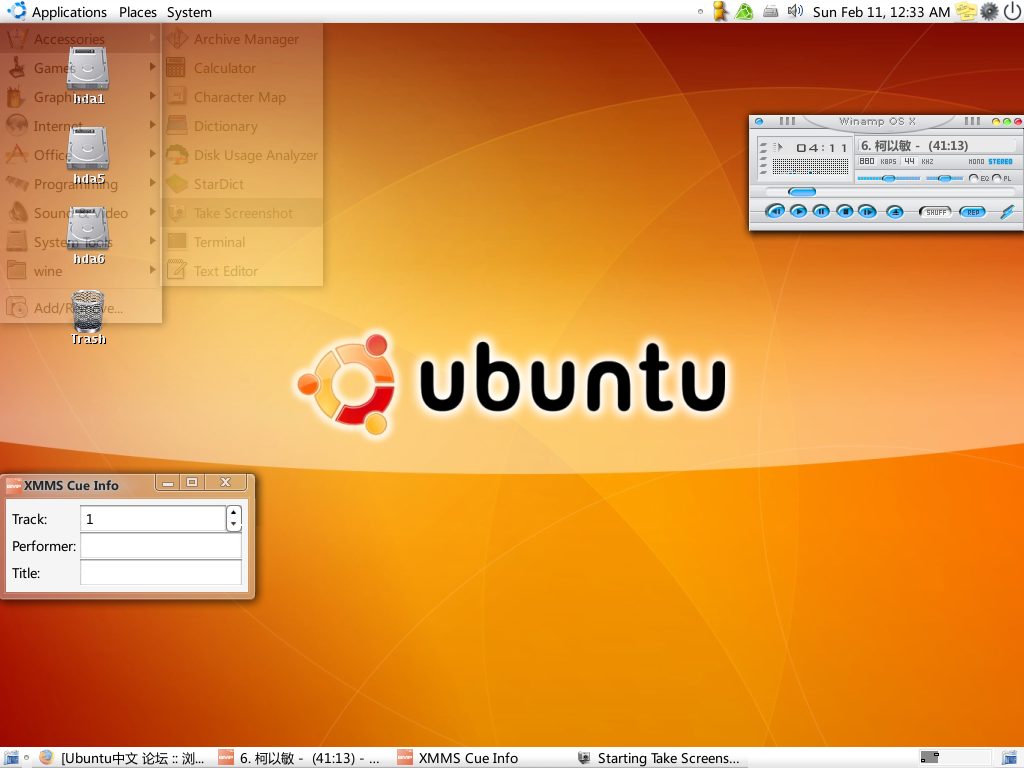Click the previous track button in Winamp
This screenshot has width=1024, height=768.
775,212
